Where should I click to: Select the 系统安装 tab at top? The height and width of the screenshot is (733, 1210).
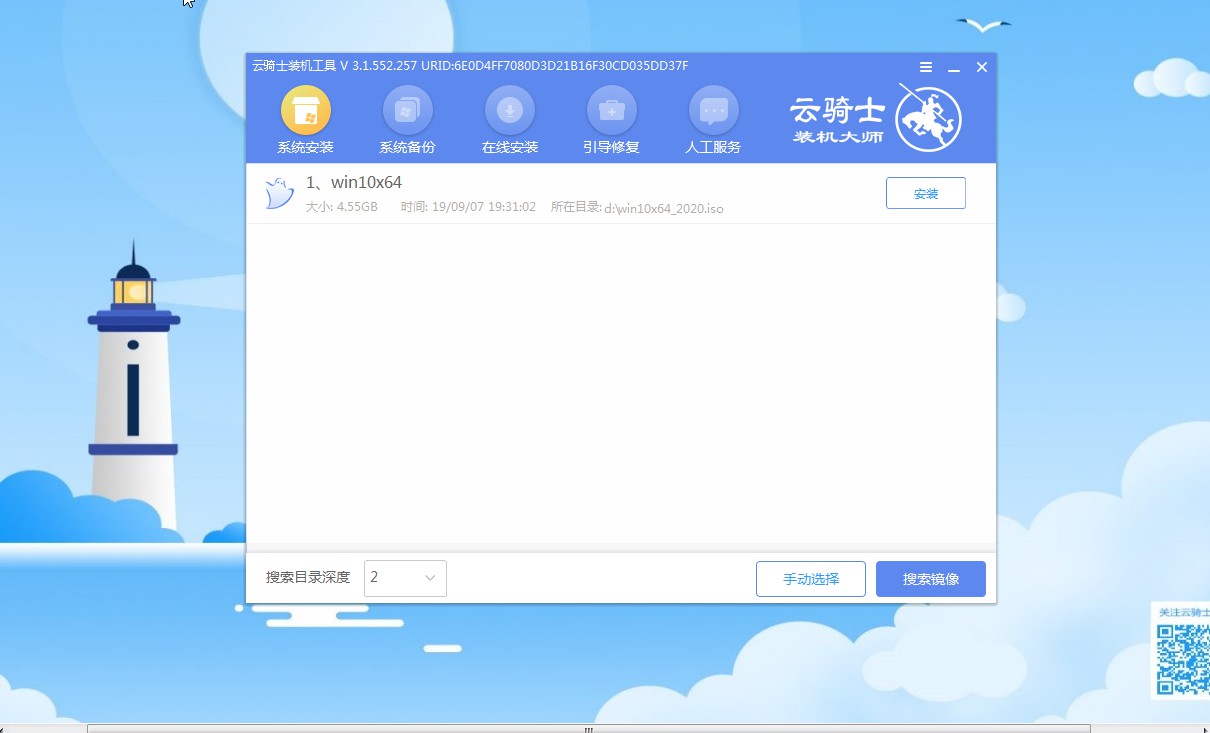pyautogui.click(x=305, y=118)
